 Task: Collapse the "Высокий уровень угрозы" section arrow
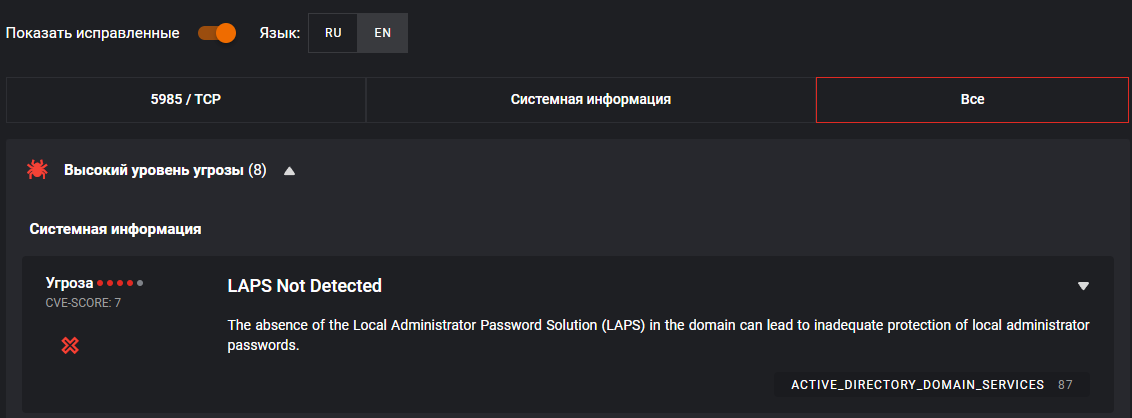point(289,171)
